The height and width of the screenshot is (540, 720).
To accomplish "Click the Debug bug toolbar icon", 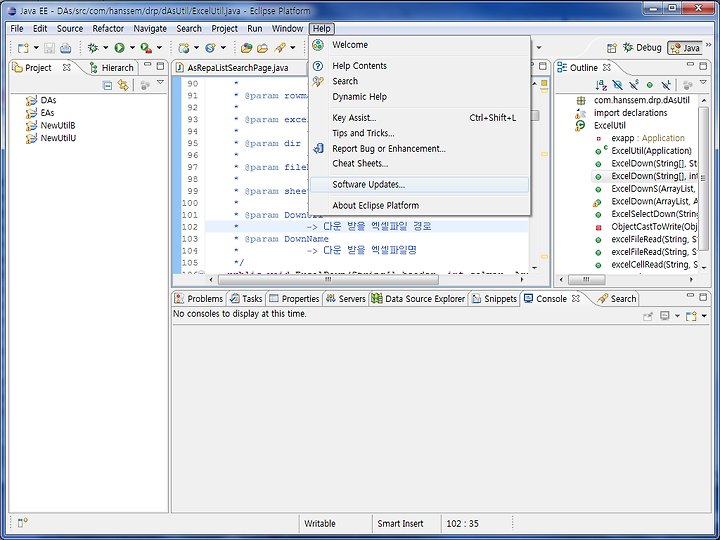I will coord(93,48).
